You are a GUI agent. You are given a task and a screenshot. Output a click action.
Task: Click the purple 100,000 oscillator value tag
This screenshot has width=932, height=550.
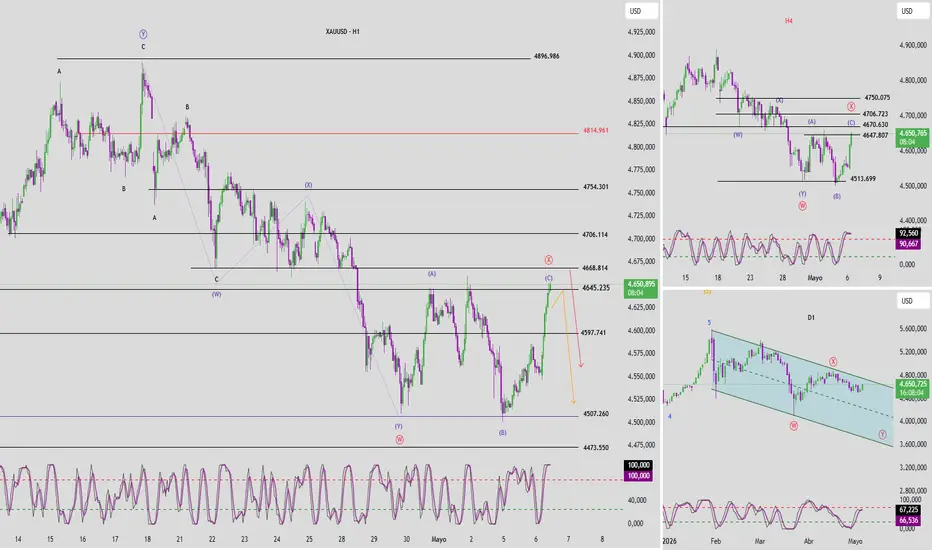pos(638,476)
